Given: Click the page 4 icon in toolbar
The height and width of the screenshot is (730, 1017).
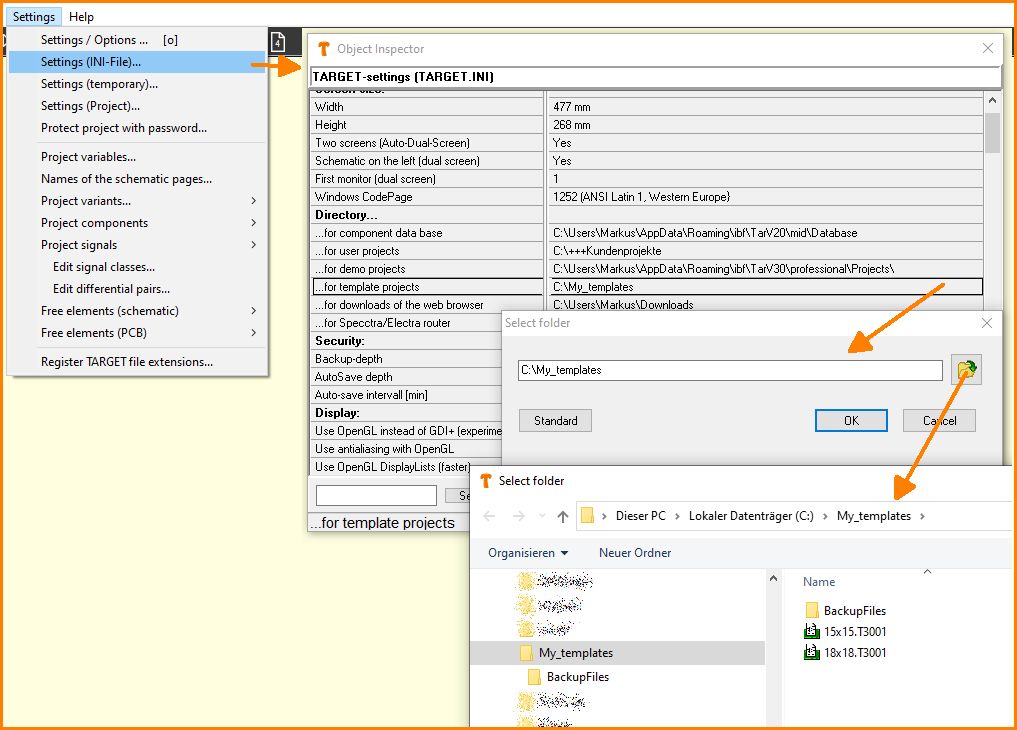Looking at the screenshot, I should (278, 42).
